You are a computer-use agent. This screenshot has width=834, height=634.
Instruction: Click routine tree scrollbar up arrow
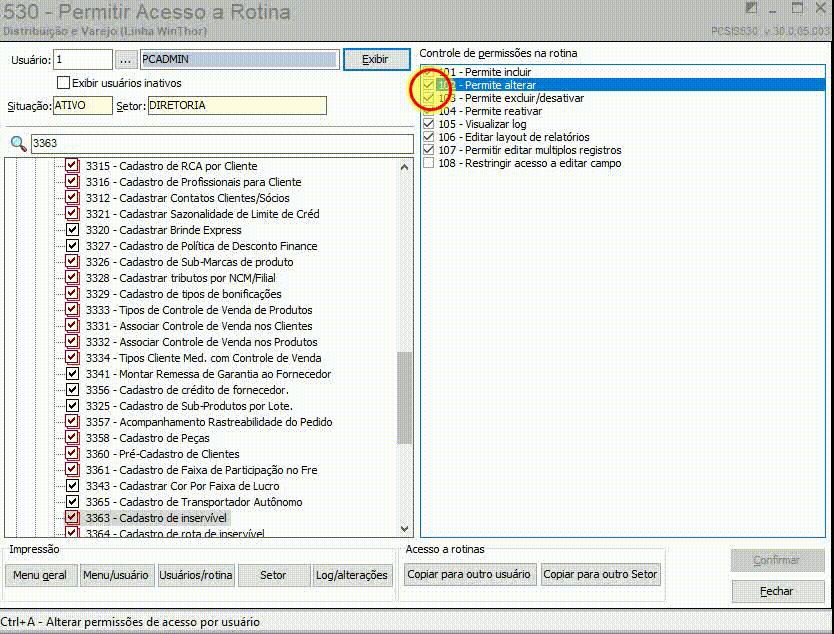pyautogui.click(x=404, y=168)
